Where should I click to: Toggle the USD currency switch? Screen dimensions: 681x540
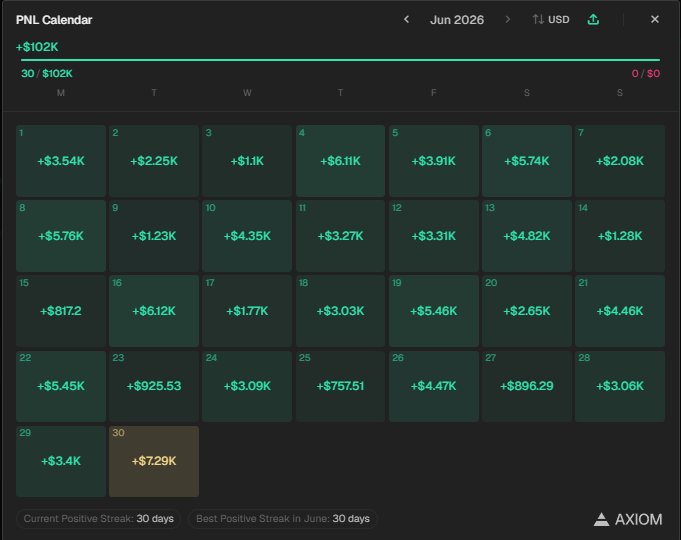551,20
